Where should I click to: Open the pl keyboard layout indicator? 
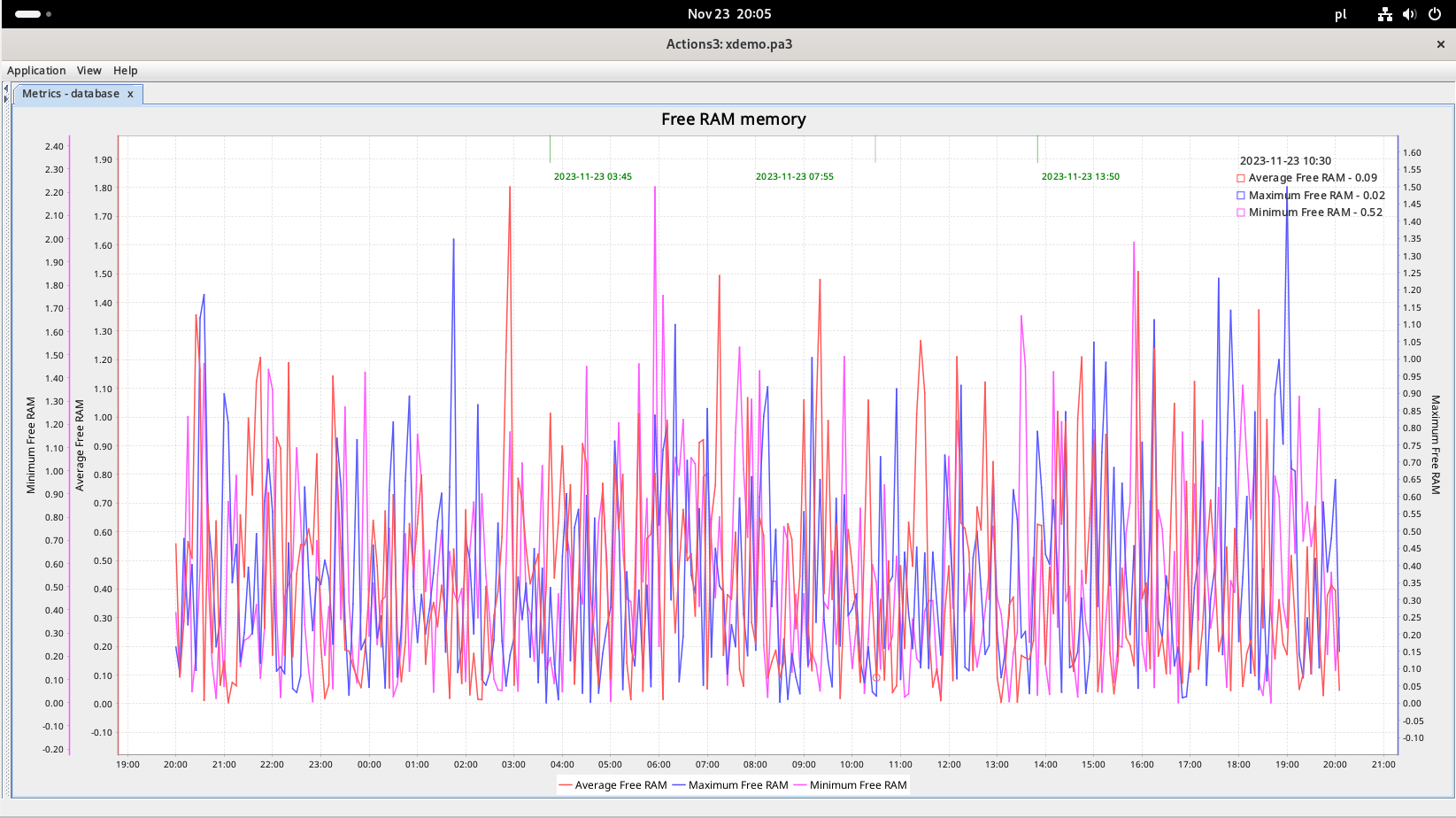point(1340,14)
